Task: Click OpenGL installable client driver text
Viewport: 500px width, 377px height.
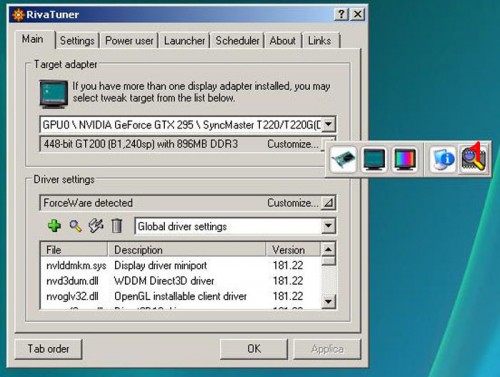Action: [180, 296]
